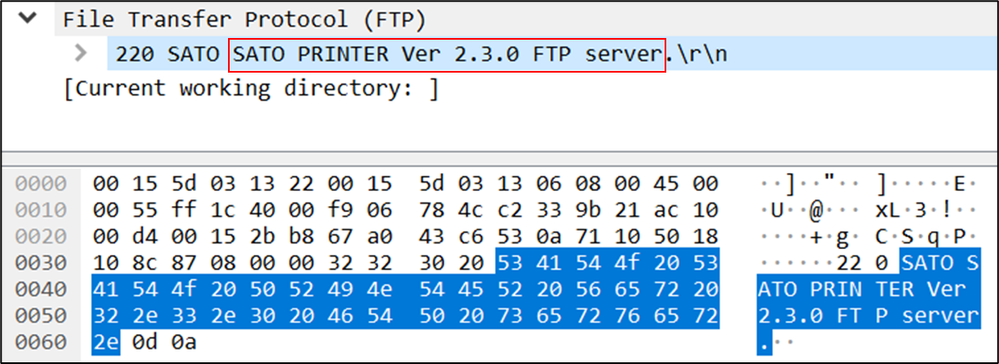This screenshot has height=364, width=999.
Task: Click hex offset 0010 row label
Action: tap(41, 210)
